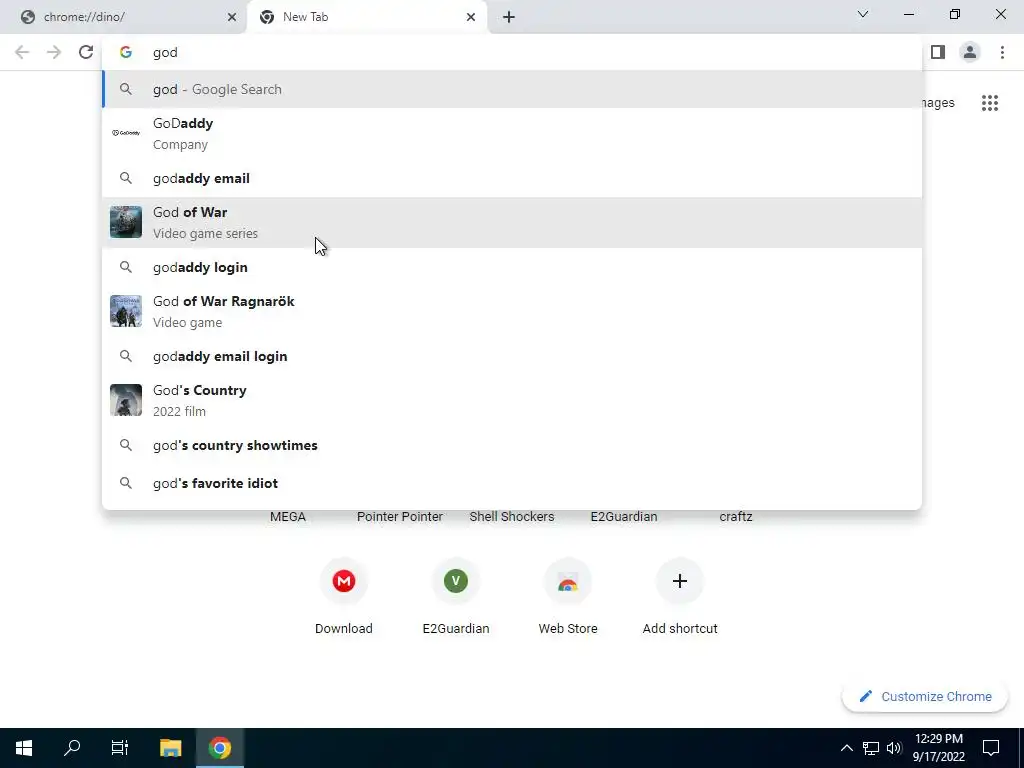
Task: Close the New Tab tab
Action: pyautogui.click(x=471, y=17)
